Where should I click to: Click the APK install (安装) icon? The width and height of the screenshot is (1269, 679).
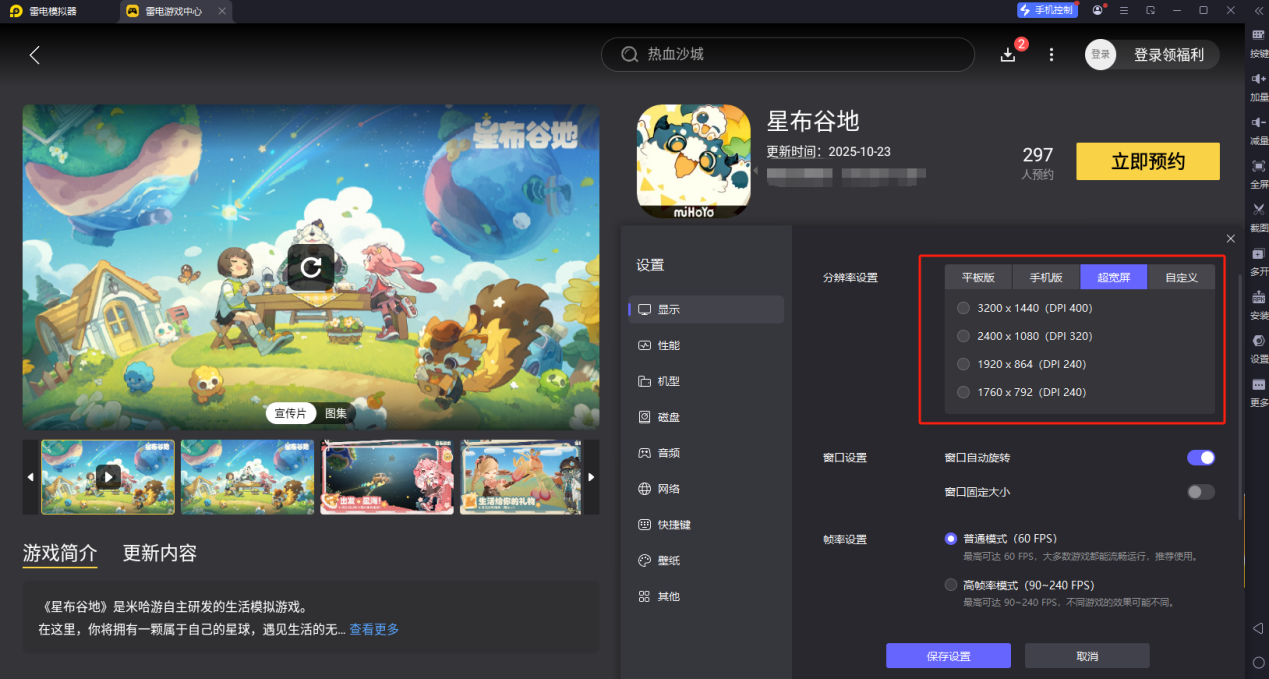[1257, 302]
